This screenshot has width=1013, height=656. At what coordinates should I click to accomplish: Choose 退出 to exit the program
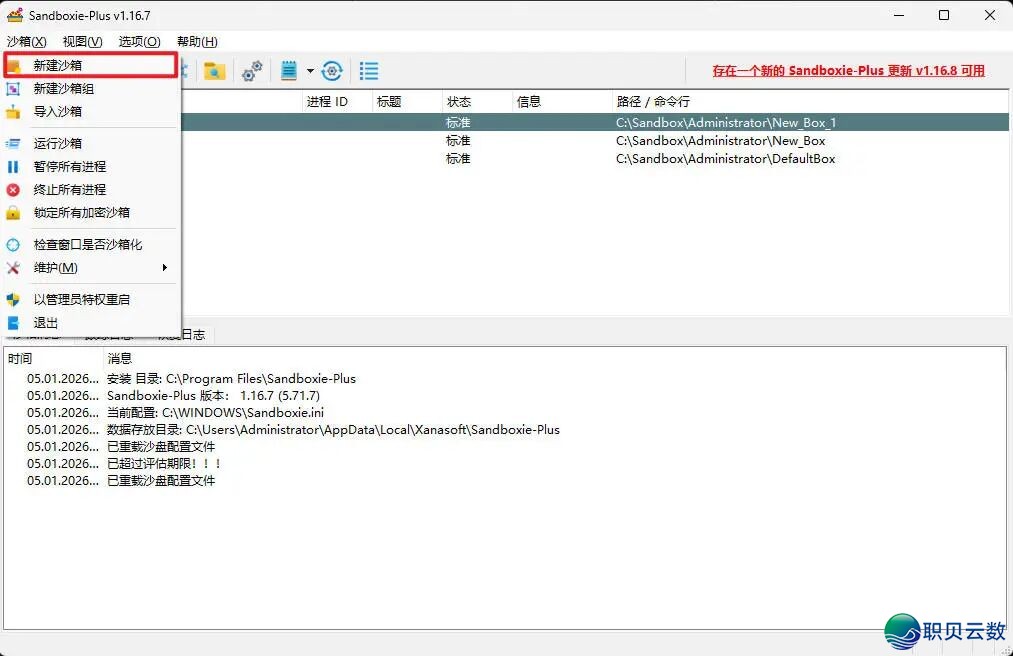click(46, 323)
